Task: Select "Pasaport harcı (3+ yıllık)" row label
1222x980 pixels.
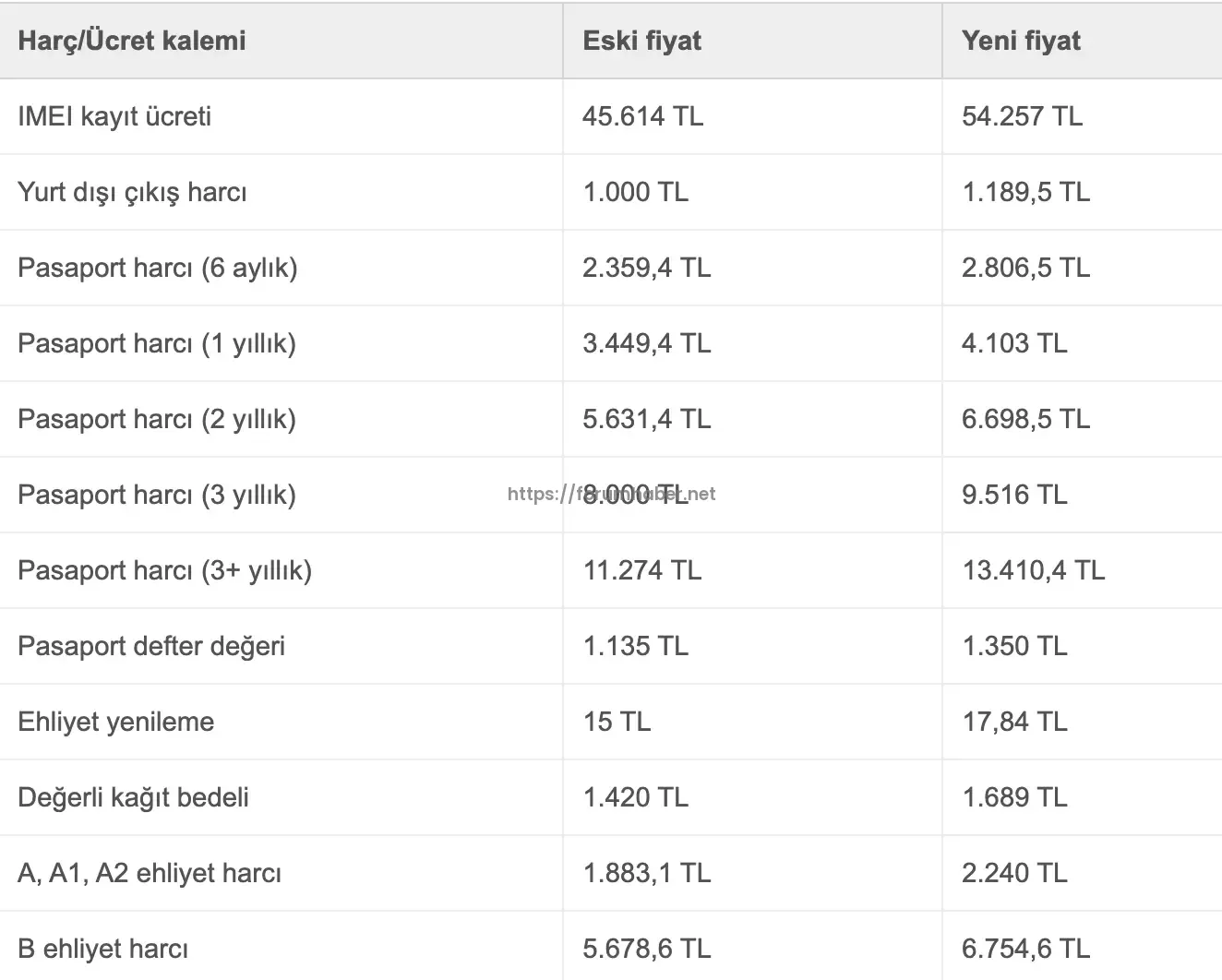Action: click(164, 570)
